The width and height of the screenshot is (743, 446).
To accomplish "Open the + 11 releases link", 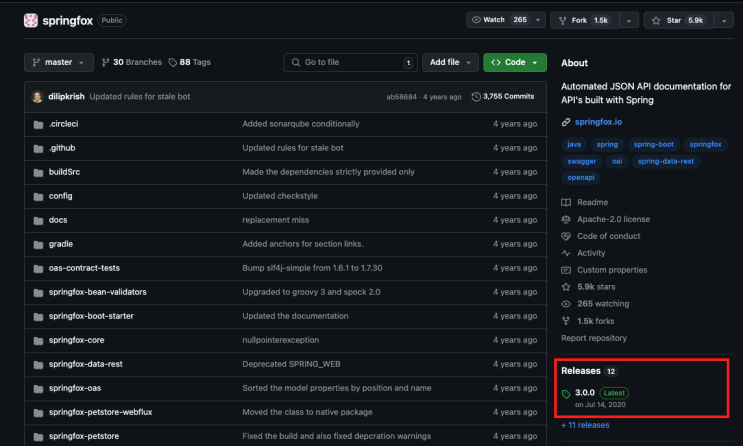I will (x=585, y=425).
